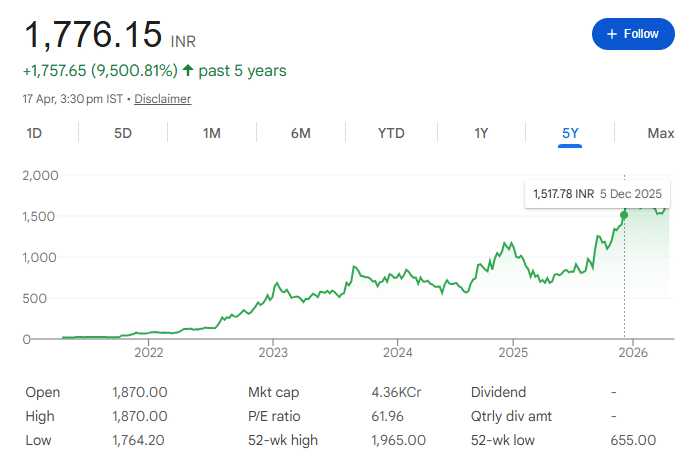
Task: Click the 2024 x-axis label
Action: pyautogui.click(x=398, y=353)
